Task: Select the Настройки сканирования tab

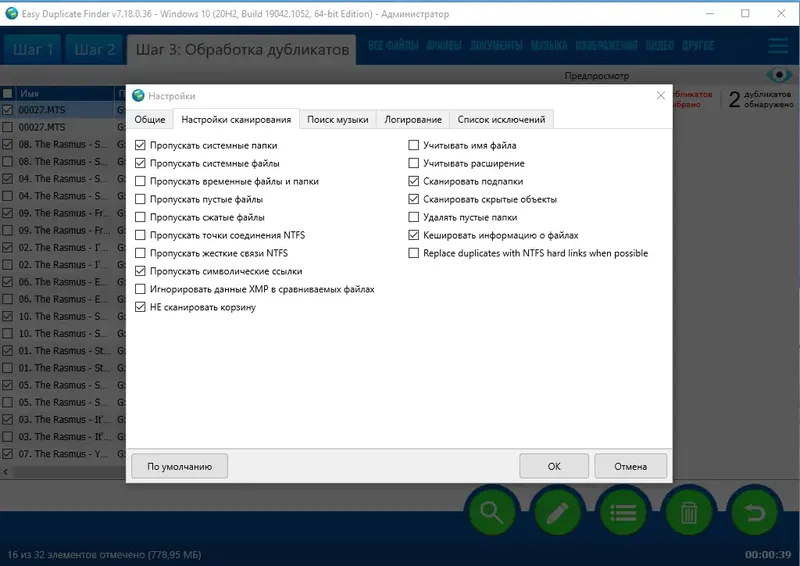Action: (236, 119)
